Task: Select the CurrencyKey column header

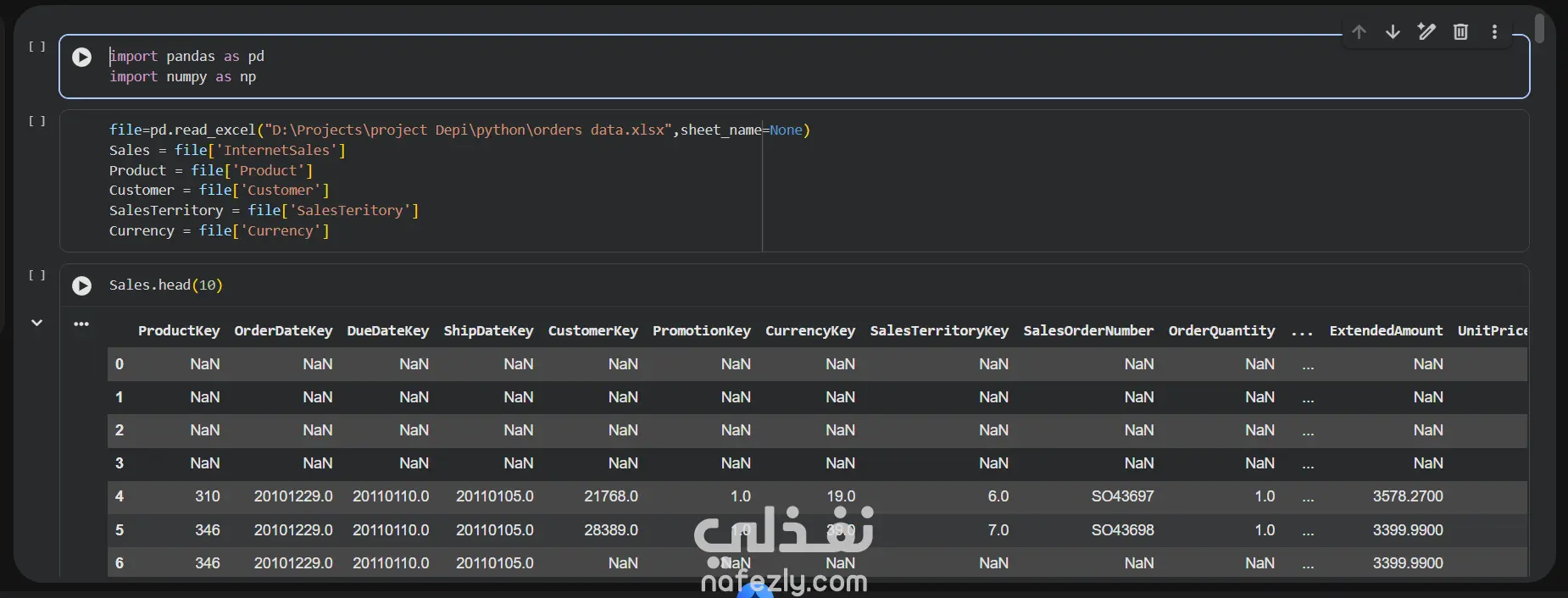Action: pyautogui.click(x=810, y=331)
